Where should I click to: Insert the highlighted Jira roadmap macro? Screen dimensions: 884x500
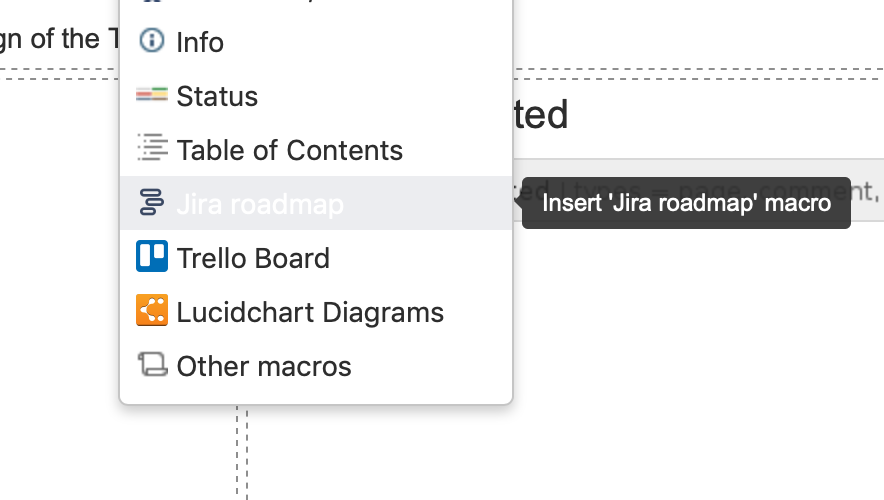click(316, 203)
